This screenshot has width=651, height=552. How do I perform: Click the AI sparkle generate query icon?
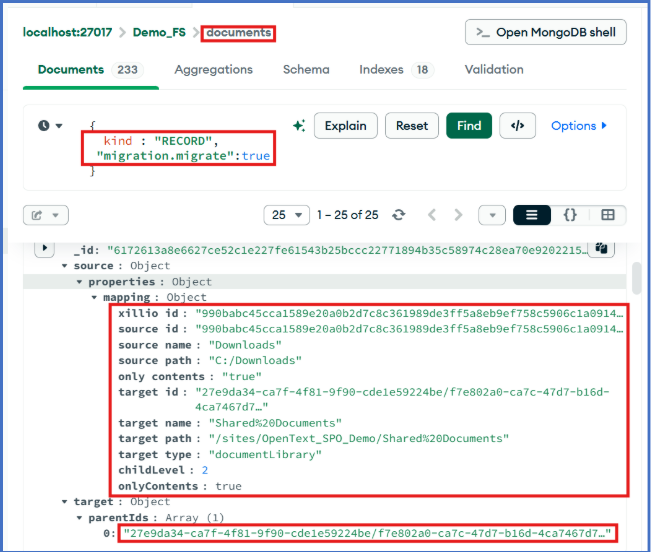coord(299,125)
